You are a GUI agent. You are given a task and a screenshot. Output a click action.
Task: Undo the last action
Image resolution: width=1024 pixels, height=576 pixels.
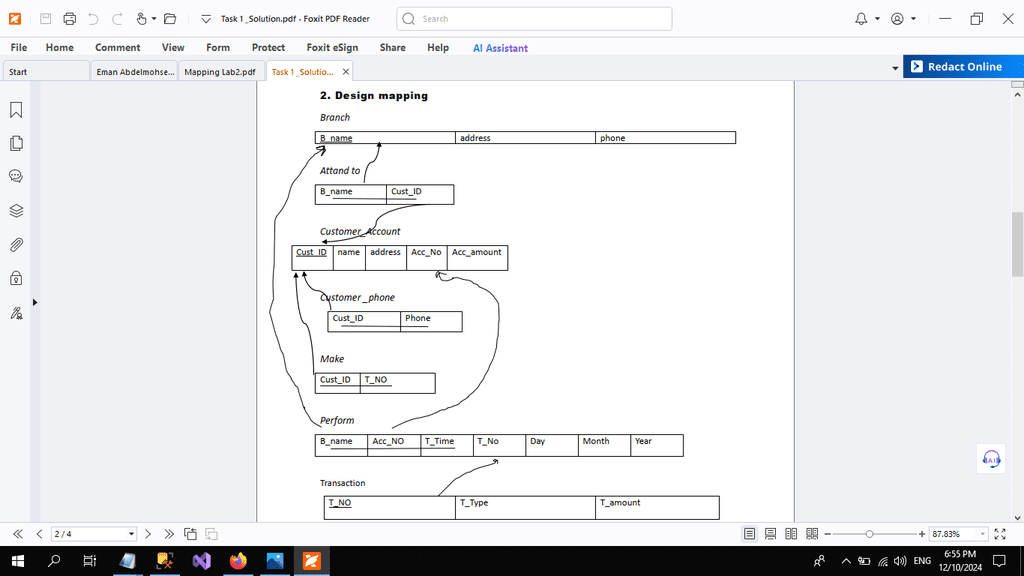click(93, 19)
